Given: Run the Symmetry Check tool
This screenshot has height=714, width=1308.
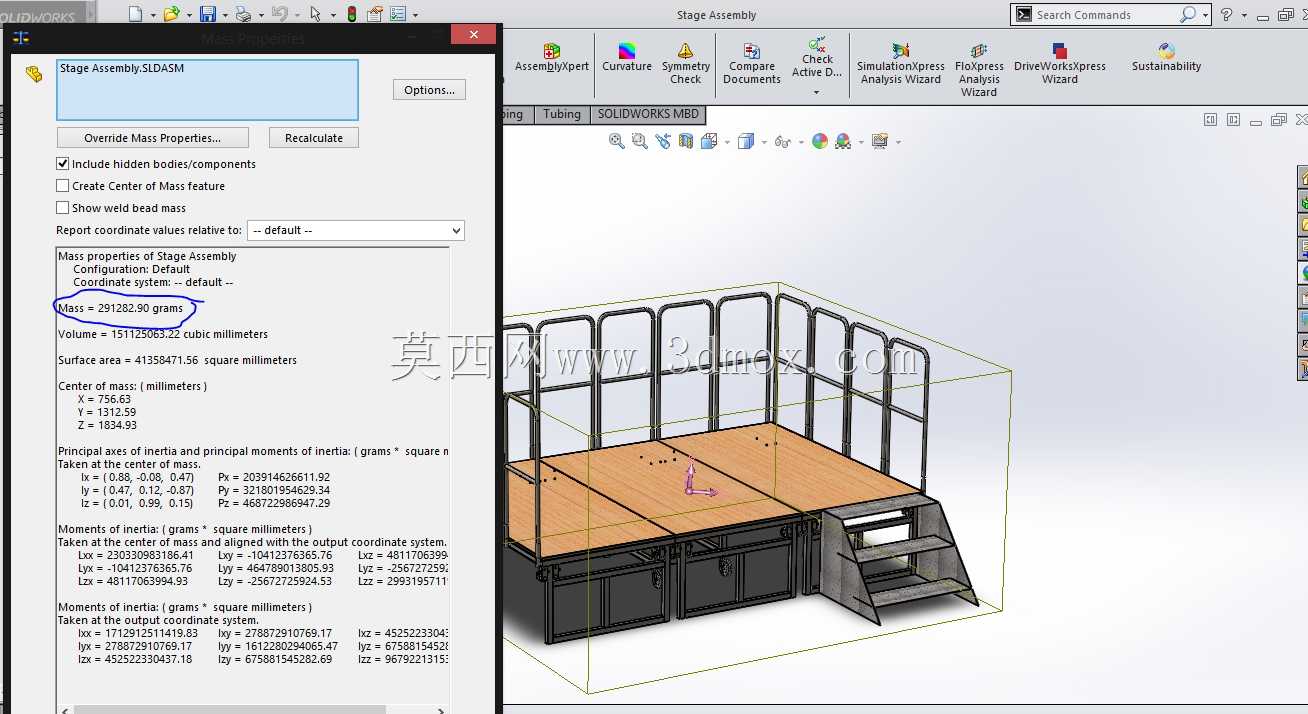Looking at the screenshot, I should (685, 64).
